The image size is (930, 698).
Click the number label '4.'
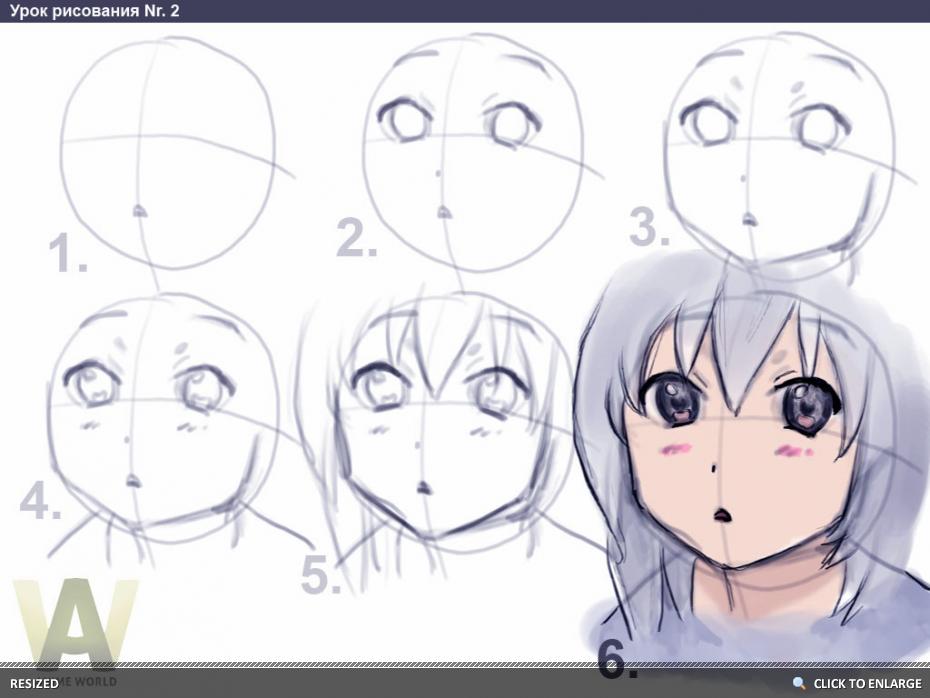point(40,501)
